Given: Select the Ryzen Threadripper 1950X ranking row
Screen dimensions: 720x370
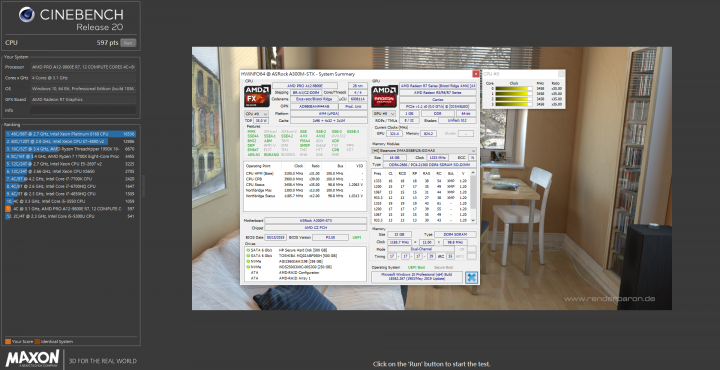Looking at the screenshot, I should tap(70, 149).
